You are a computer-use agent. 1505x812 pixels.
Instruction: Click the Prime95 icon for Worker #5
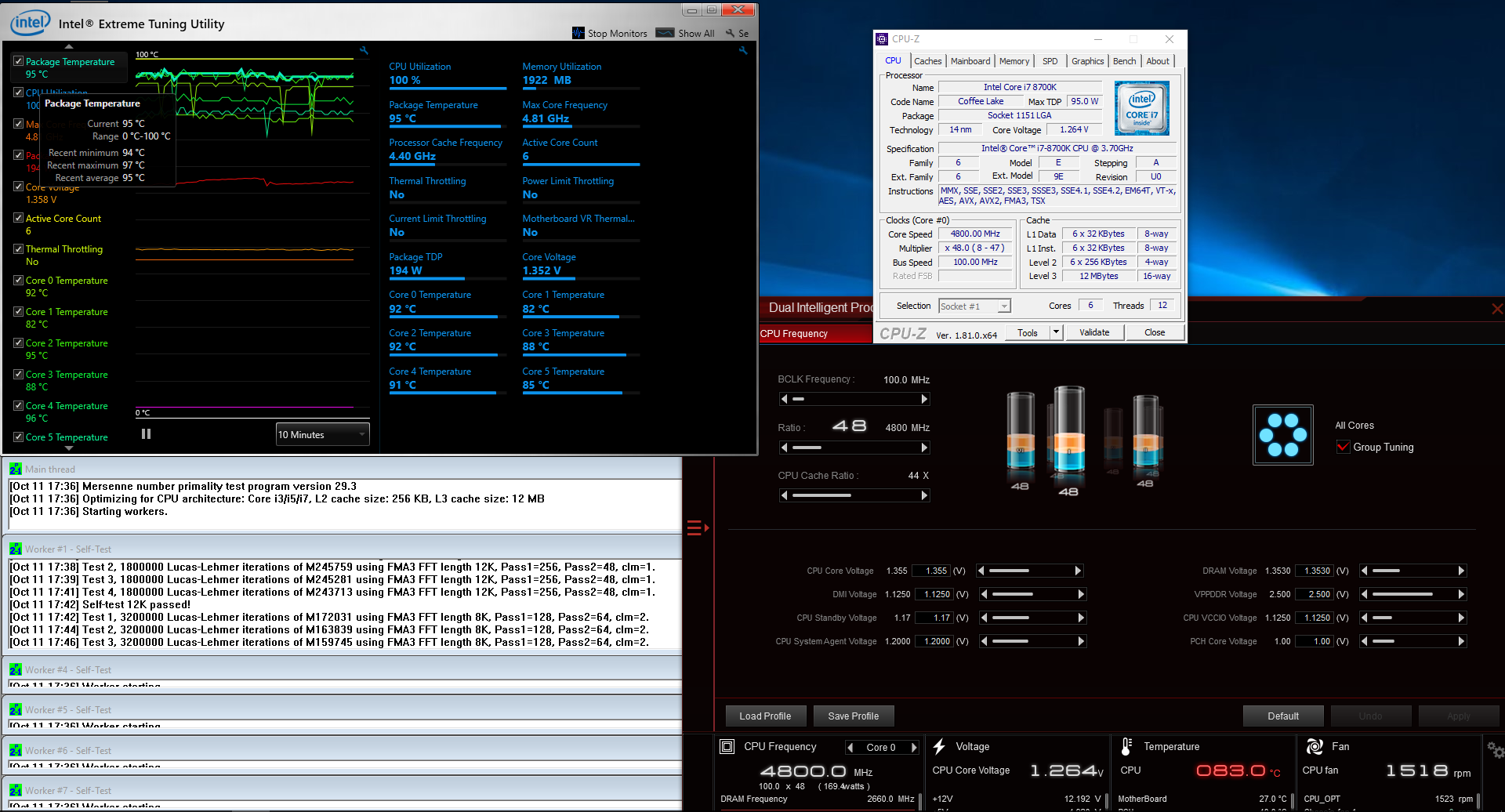coord(15,709)
